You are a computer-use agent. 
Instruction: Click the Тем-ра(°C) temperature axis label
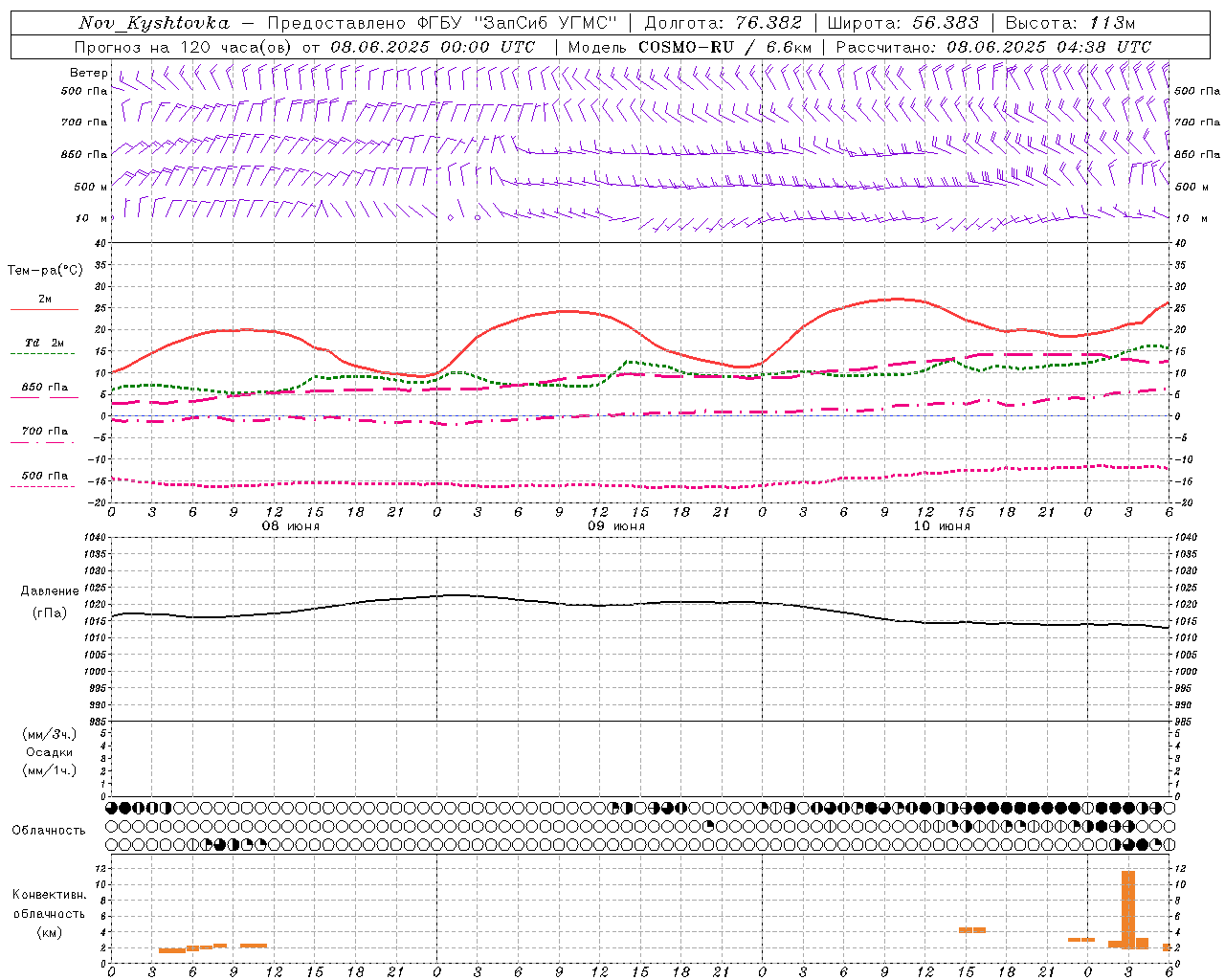tap(45, 271)
